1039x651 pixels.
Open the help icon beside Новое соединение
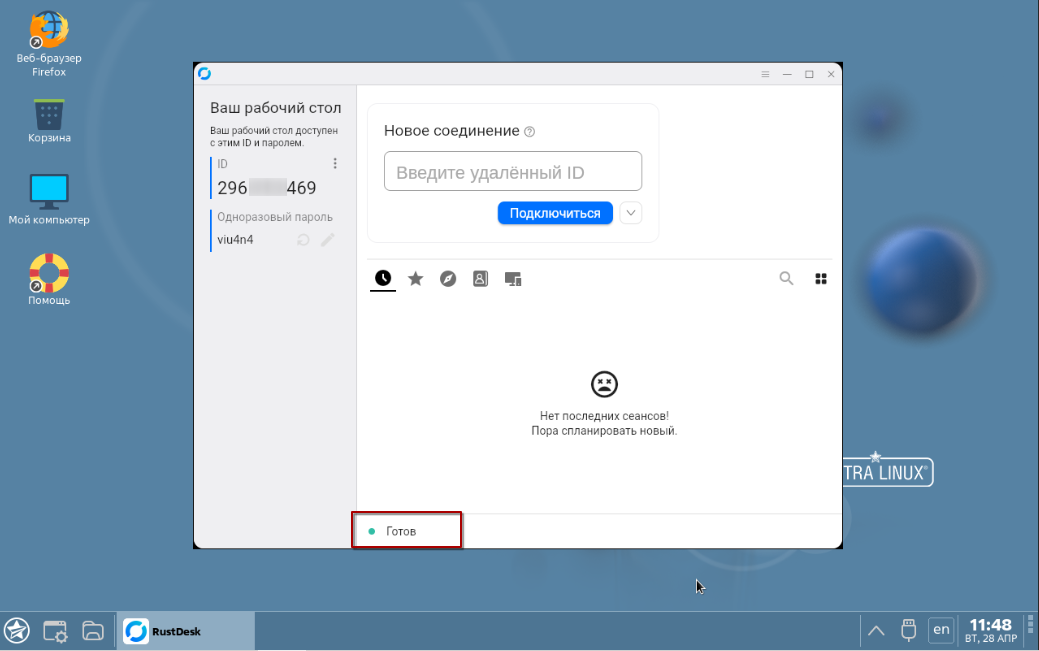click(x=530, y=132)
